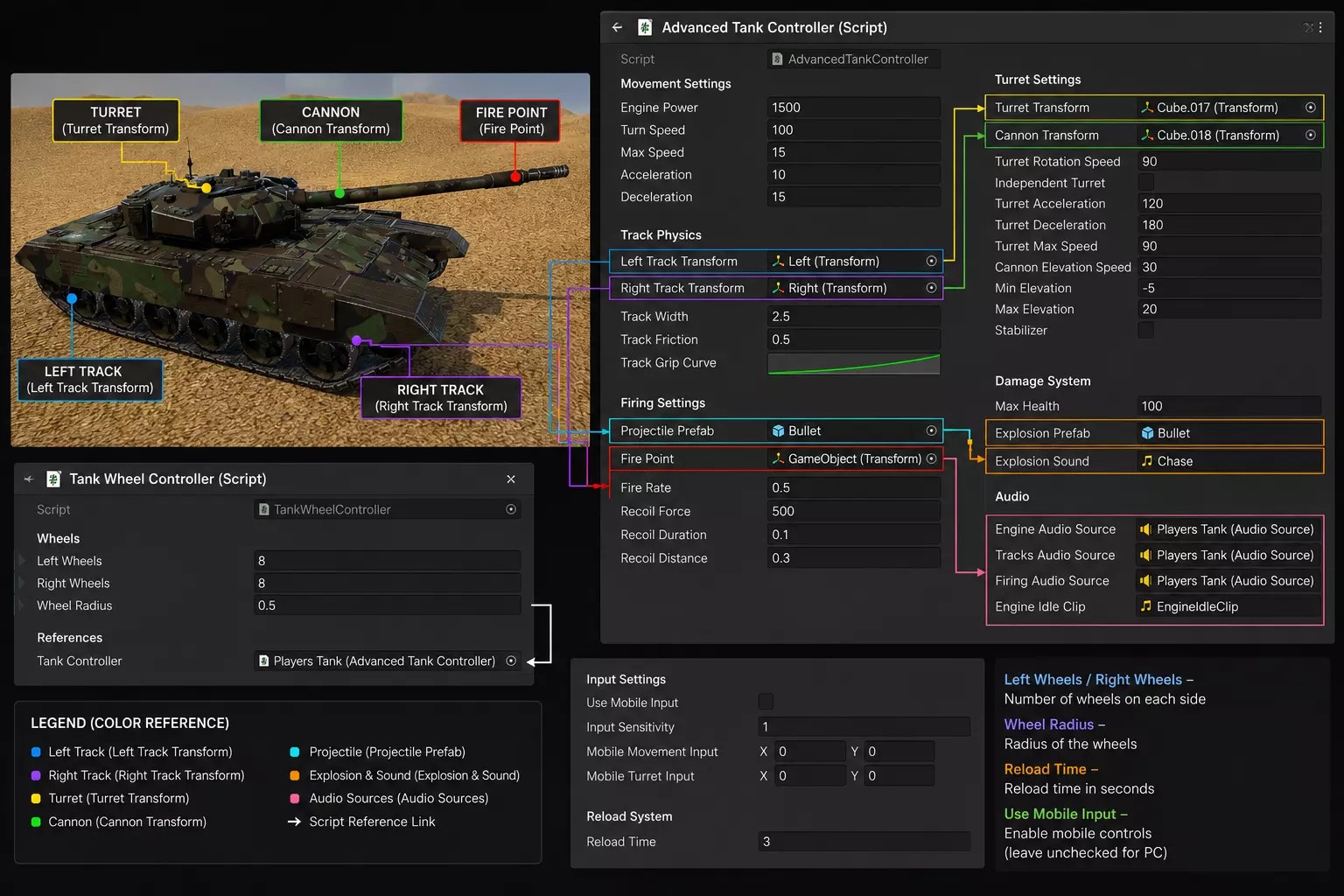Click object picker for Fire Point field
1344x896 pixels.
(x=931, y=458)
